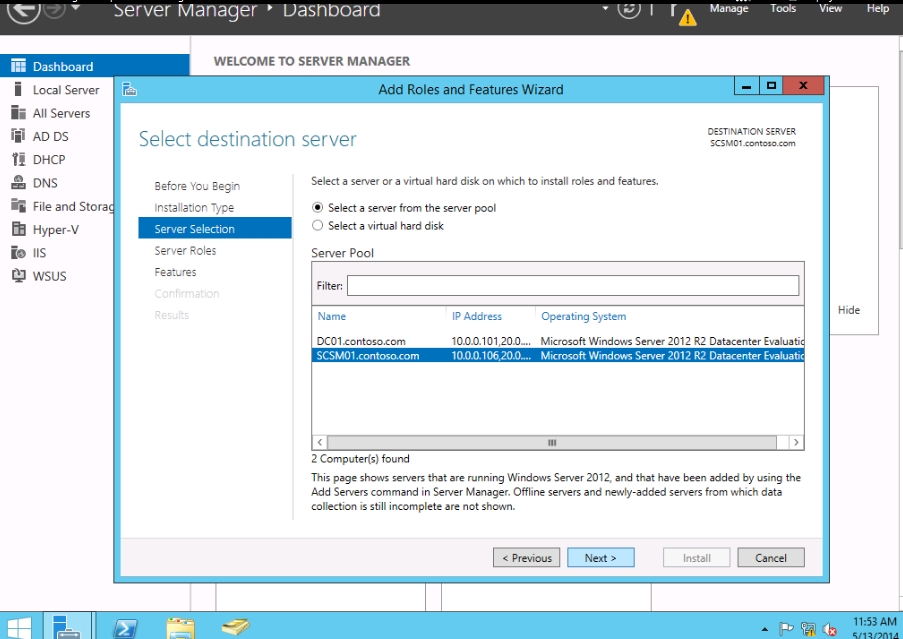Click in the server Filter field

[x=572, y=286]
